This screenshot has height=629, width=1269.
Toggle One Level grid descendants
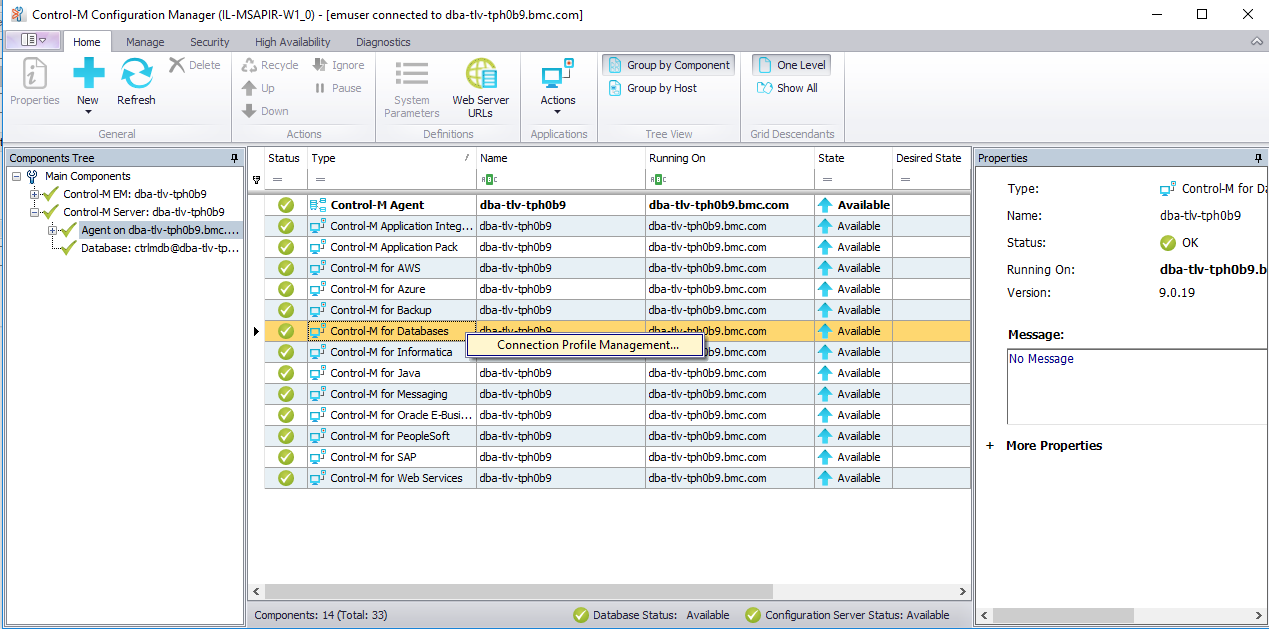click(x=791, y=65)
